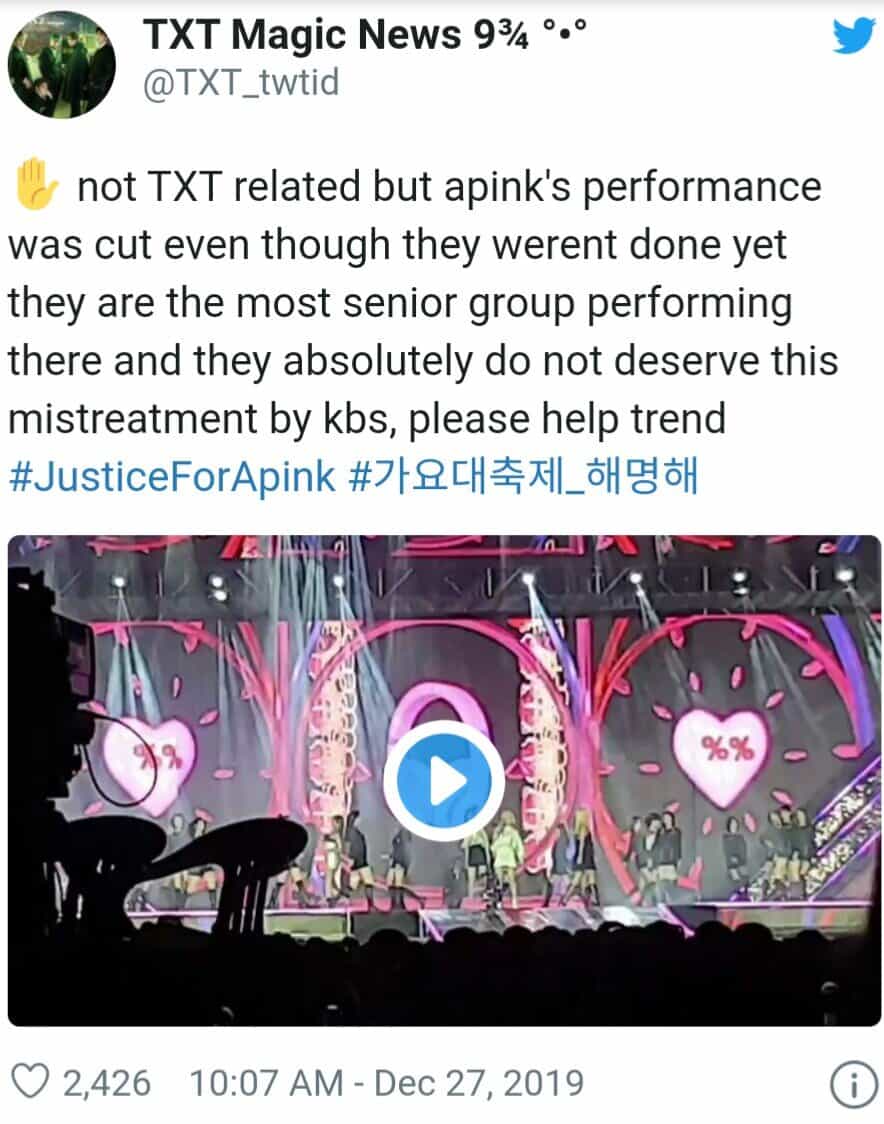Open the #가요대축제_해명해 hashtag

tap(523, 477)
